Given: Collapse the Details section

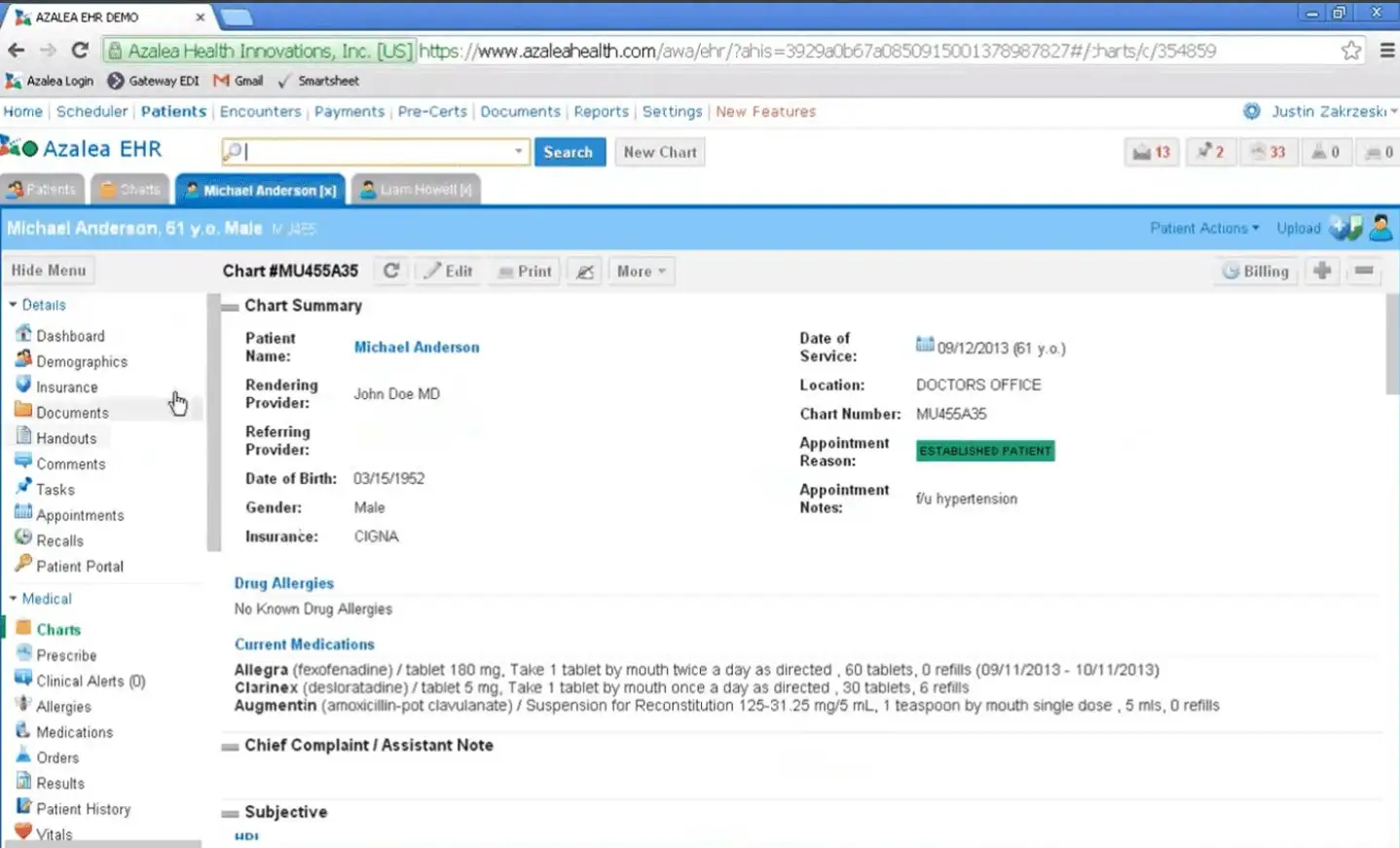Looking at the screenshot, I should [x=15, y=305].
